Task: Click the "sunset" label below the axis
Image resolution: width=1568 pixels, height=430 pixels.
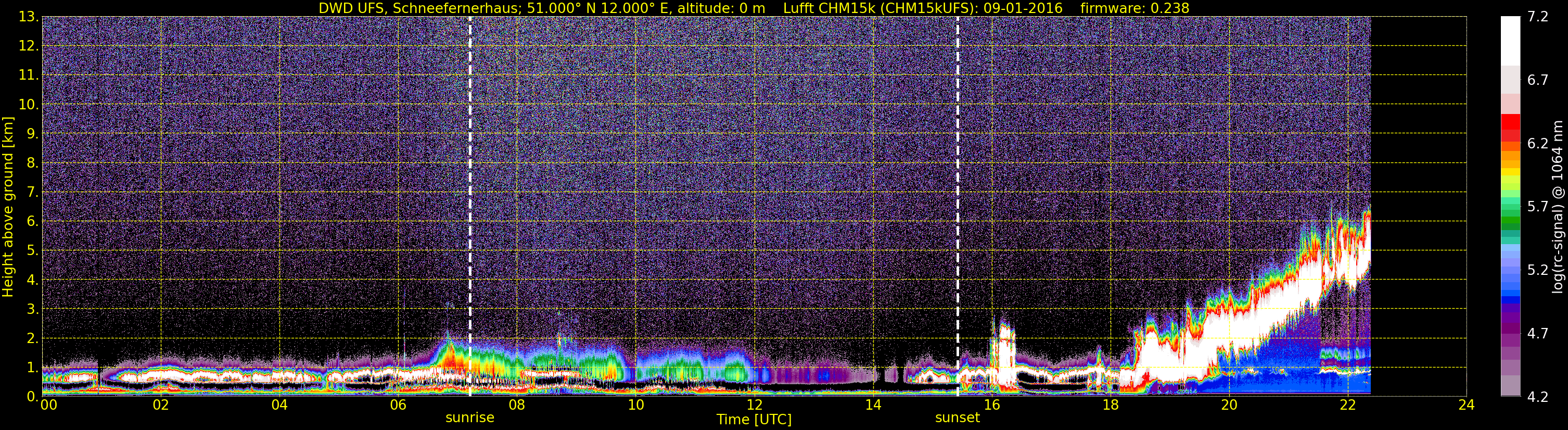Action: coord(958,418)
